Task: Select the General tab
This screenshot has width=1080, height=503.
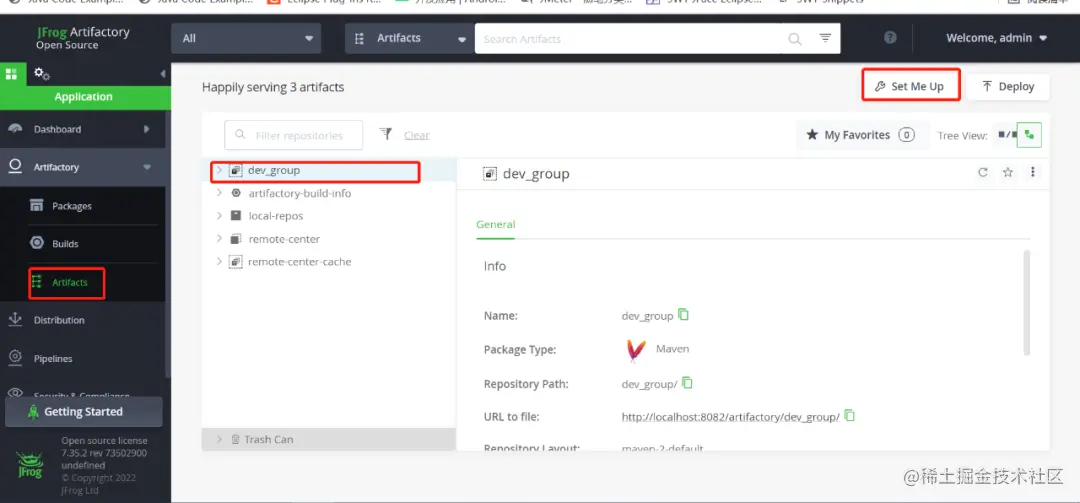Action: point(495,225)
